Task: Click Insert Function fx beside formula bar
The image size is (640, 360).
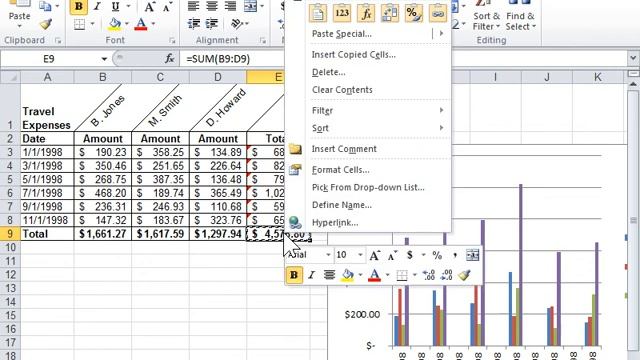Action: coord(170,59)
